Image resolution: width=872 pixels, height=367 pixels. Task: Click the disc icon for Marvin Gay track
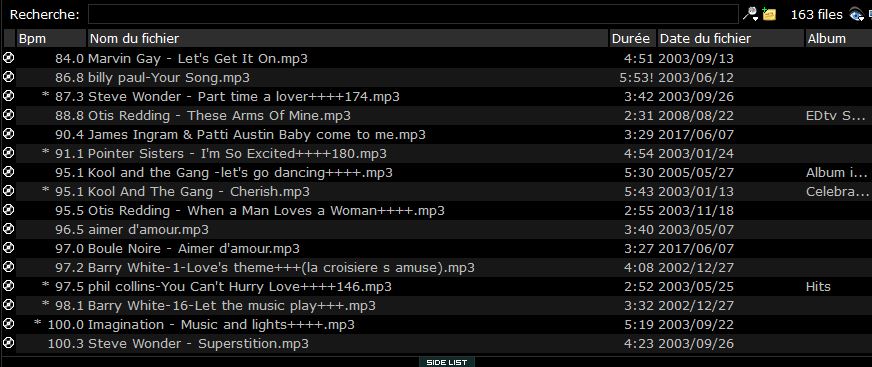(x=8, y=58)
